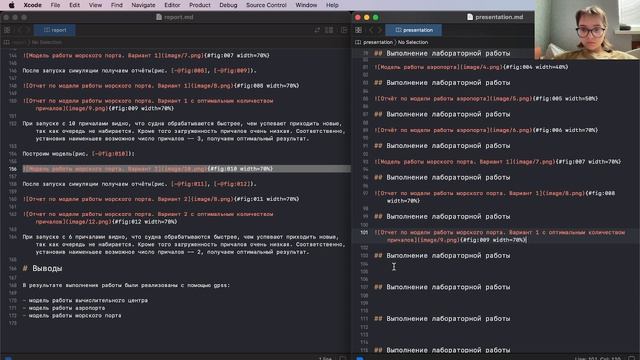Click line number 101 in presentation gutter
This screenshot has width=640, height=360.
pyautogui.click(x=364, y=232)
